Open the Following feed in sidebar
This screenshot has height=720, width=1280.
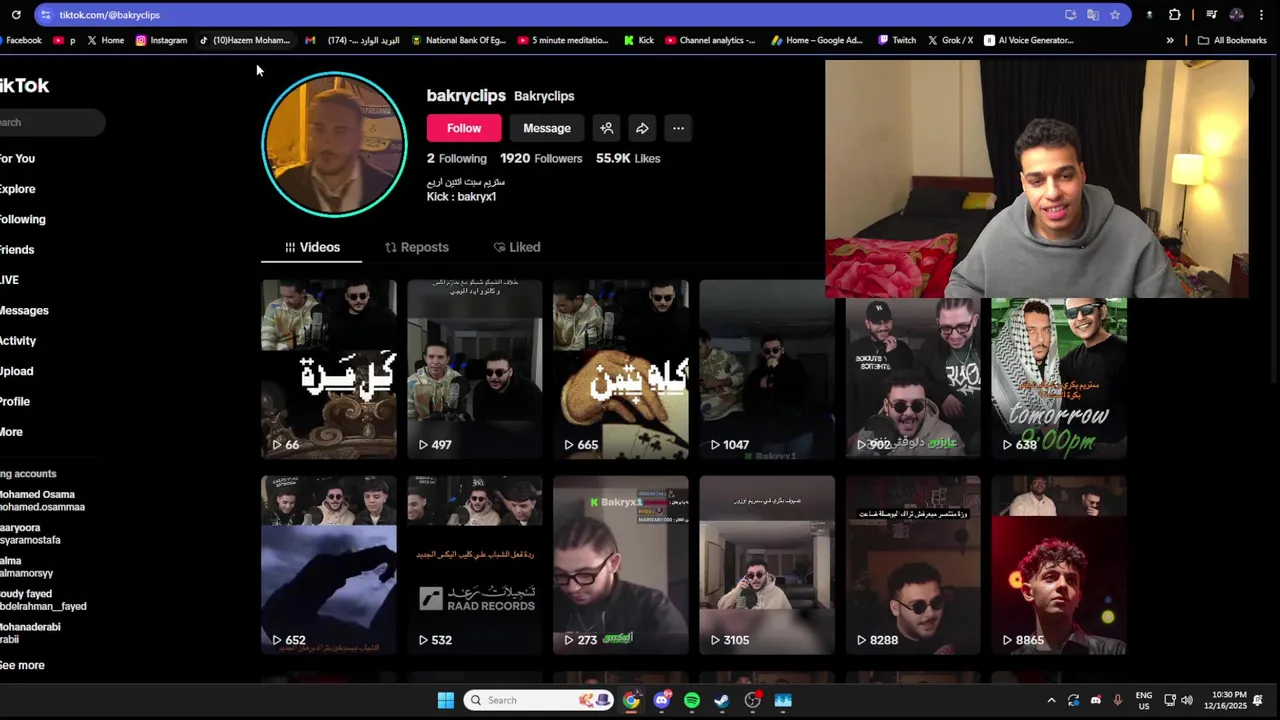pyautogui.click(x=23, y=219)
